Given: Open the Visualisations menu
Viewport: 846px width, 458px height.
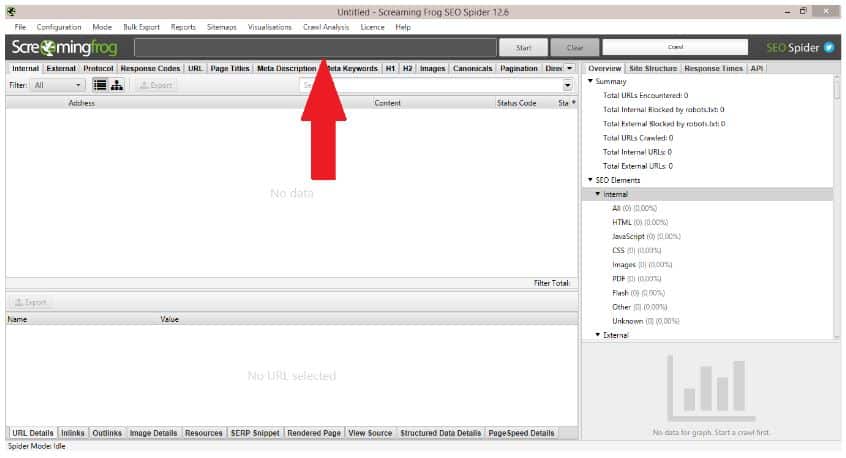Looking at the screenshot, I should click(270, 27).
